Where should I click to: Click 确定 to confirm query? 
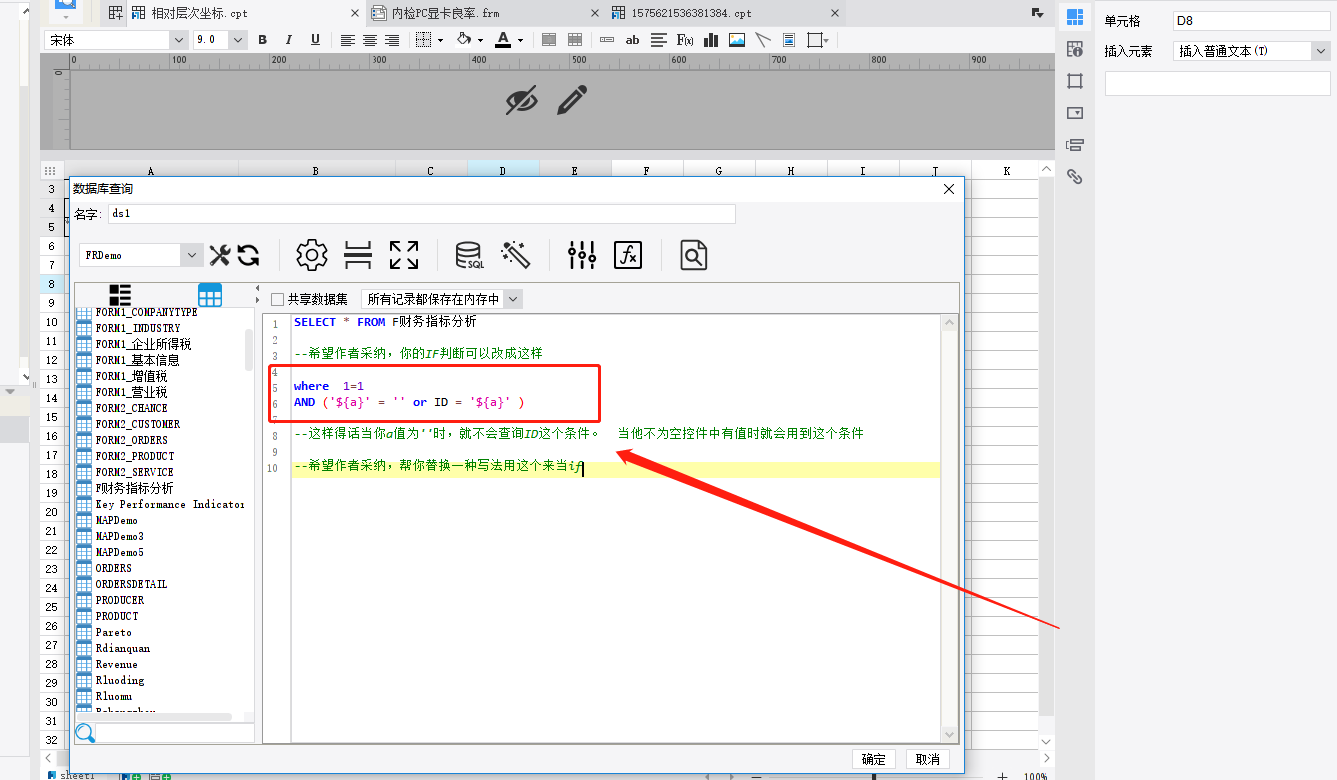[x=874, y=759]
